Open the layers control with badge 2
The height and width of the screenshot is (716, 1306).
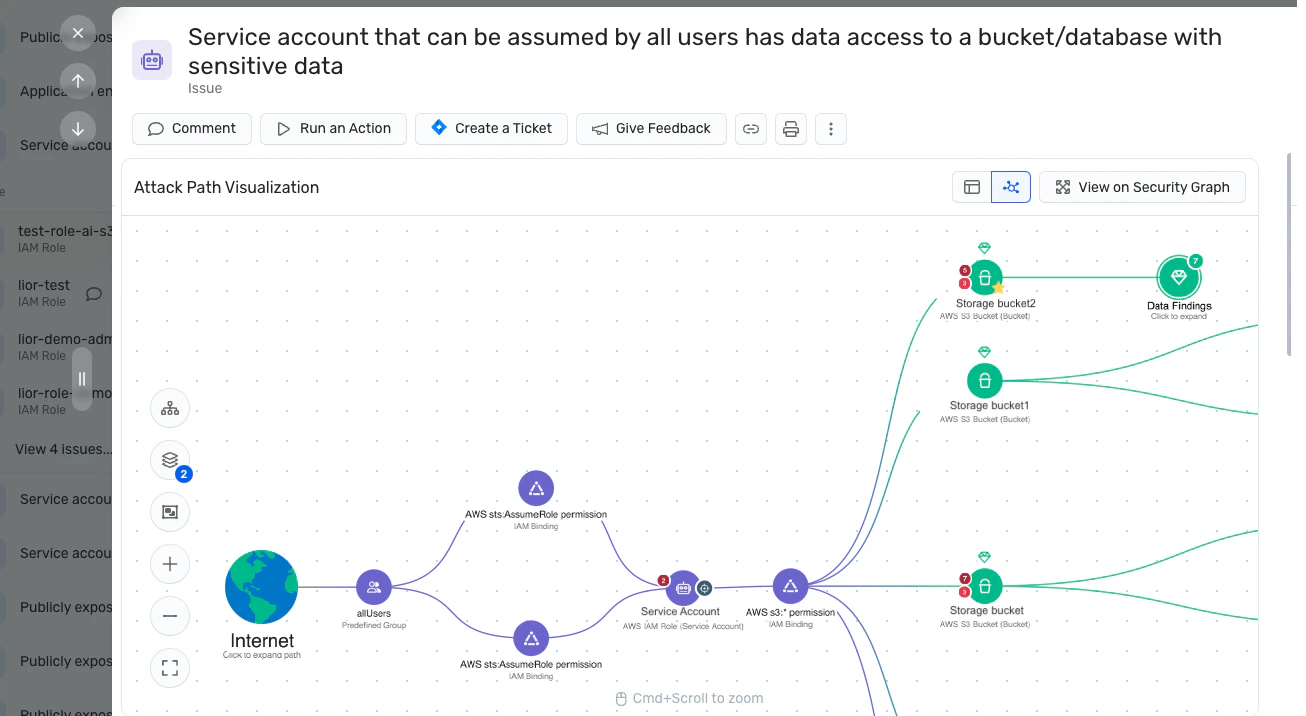[x=170, y=460]
